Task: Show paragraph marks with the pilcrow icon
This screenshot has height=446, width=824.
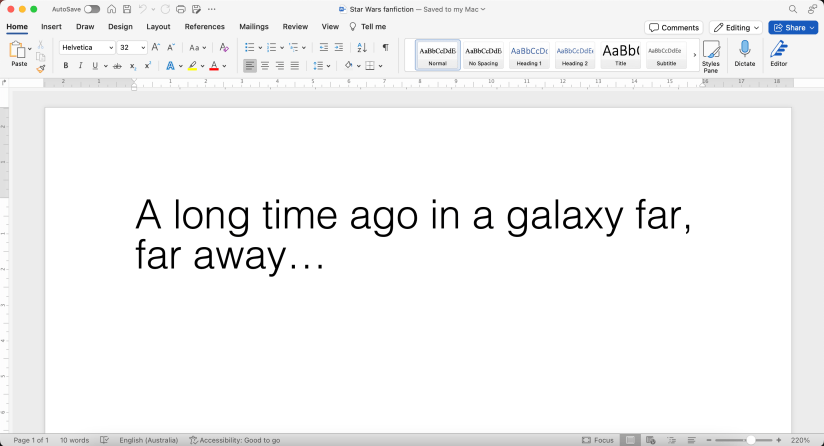Action: pos(385,47)
